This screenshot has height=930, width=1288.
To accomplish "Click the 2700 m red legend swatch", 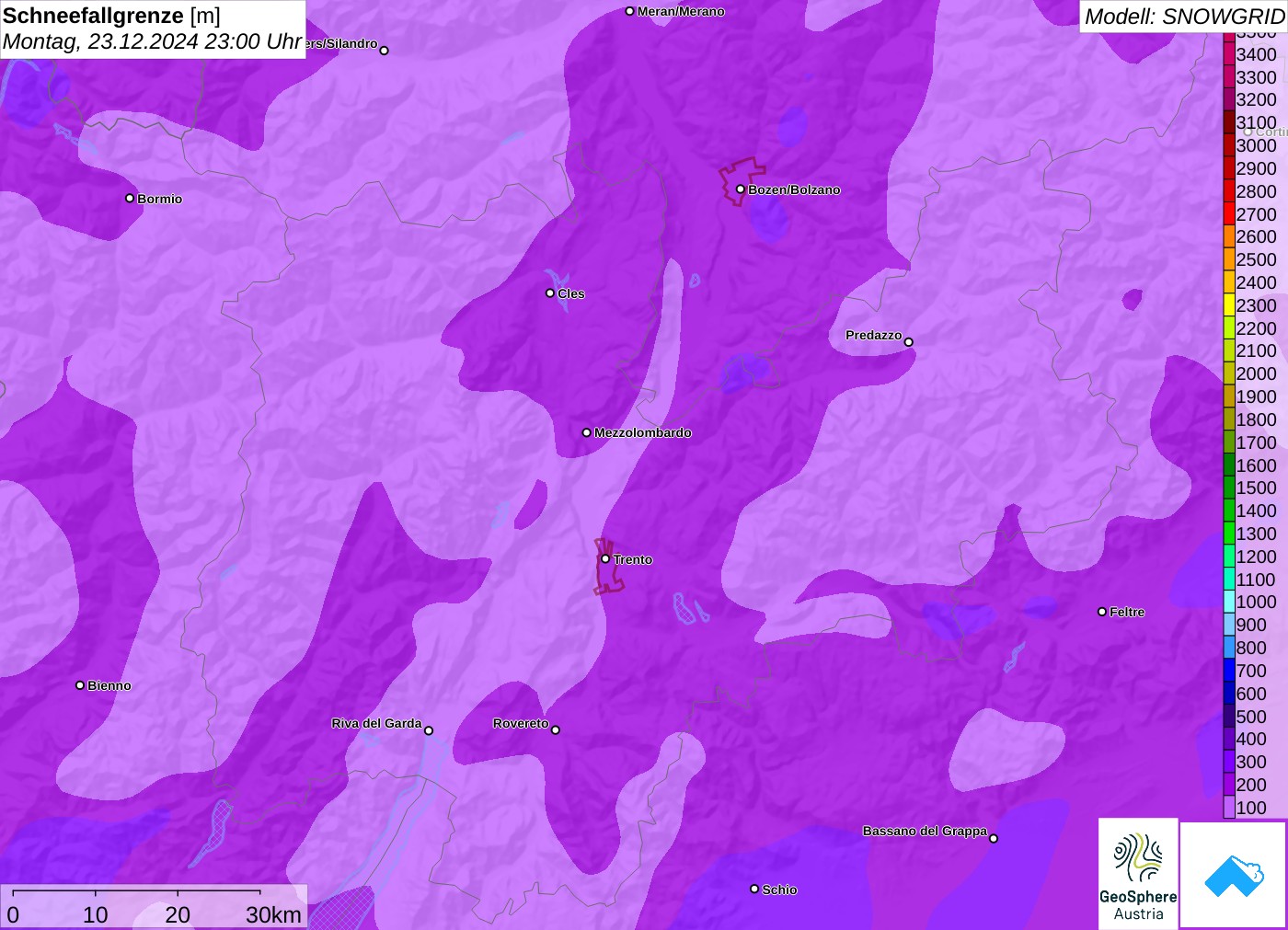I will (x=1229, y=214).
